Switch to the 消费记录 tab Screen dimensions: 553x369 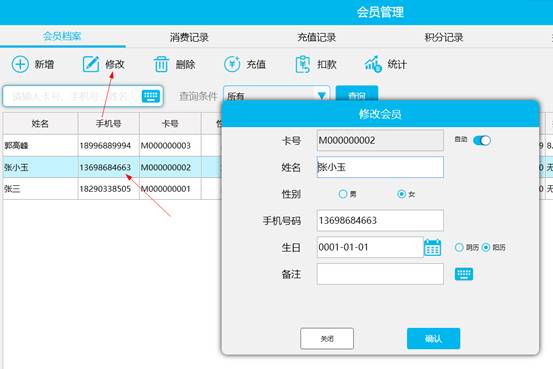point(189,37)
